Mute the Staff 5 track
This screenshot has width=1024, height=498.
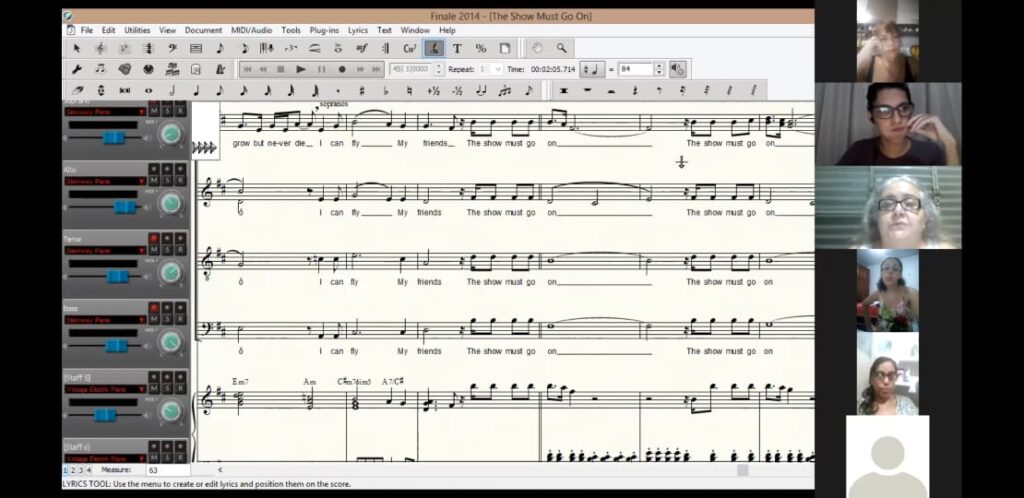click(154, 388)
